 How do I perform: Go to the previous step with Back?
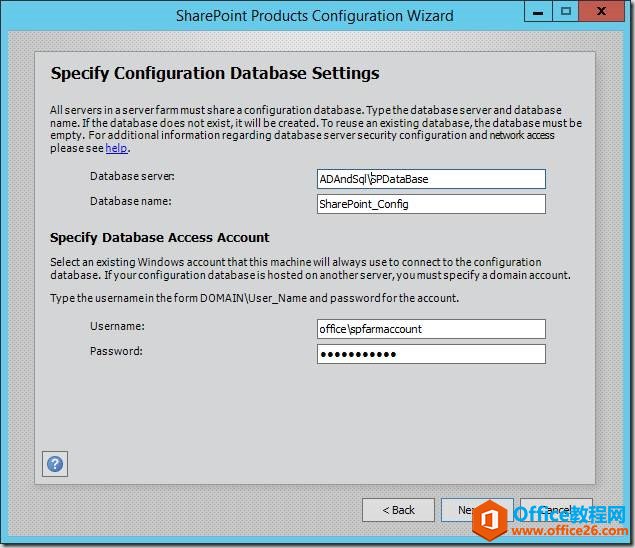(x=398, y=510)
